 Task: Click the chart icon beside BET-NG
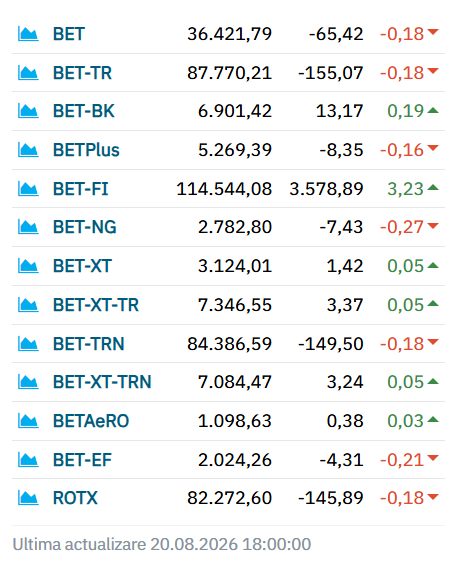click(x=28, y=227)
